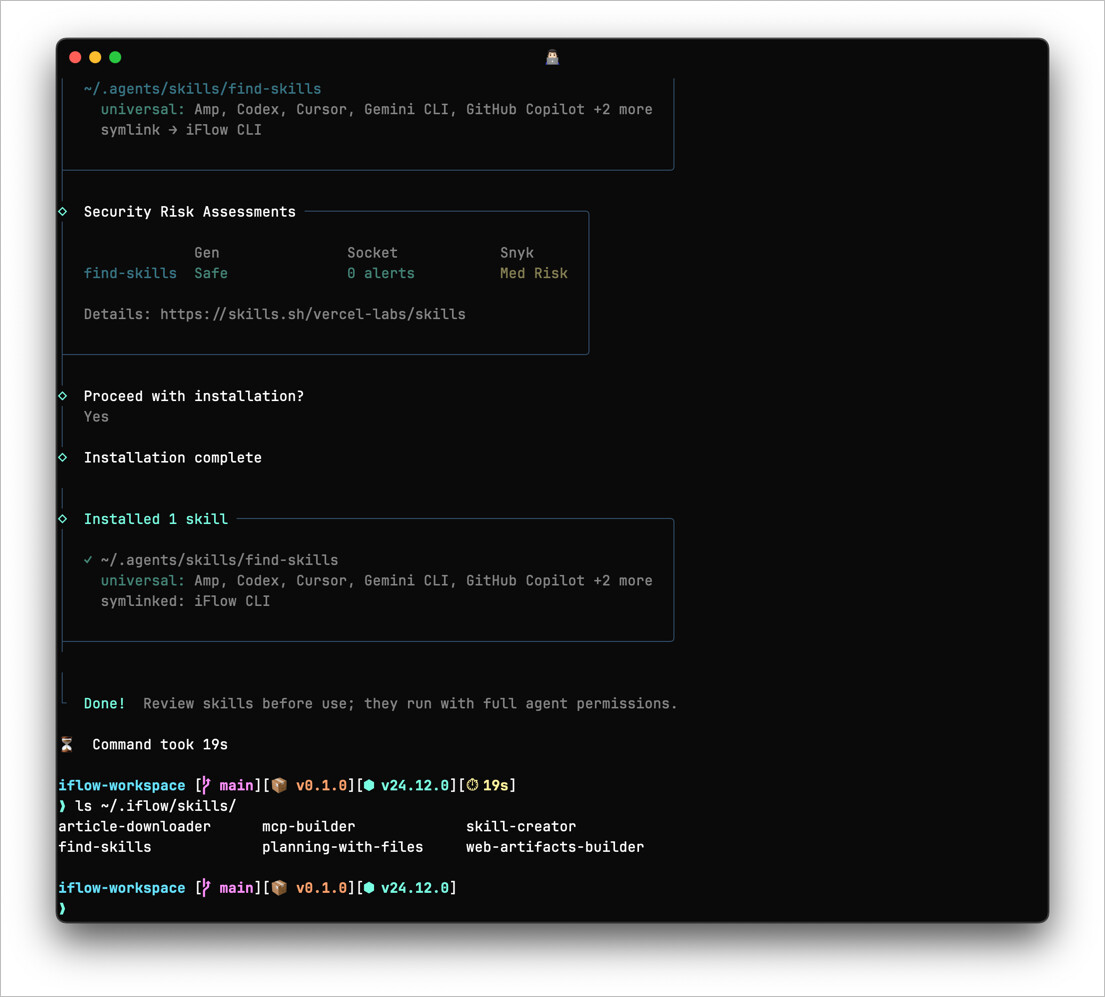Click the green checkmark beside ~/.agents/skills/find-skills
The width and height of the screenshot is (1105, 997).
88,560
